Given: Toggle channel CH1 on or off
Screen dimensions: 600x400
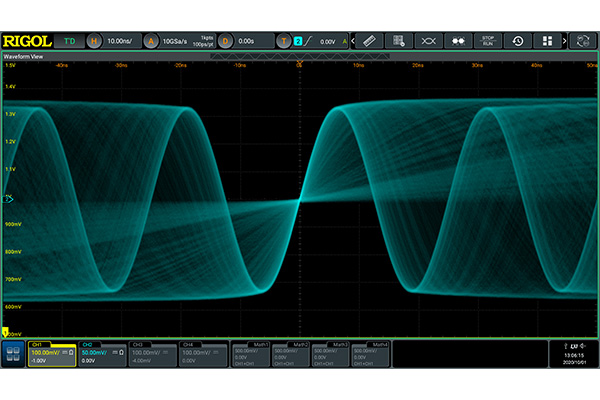Looking at the screenshot, I should (51, 353).
